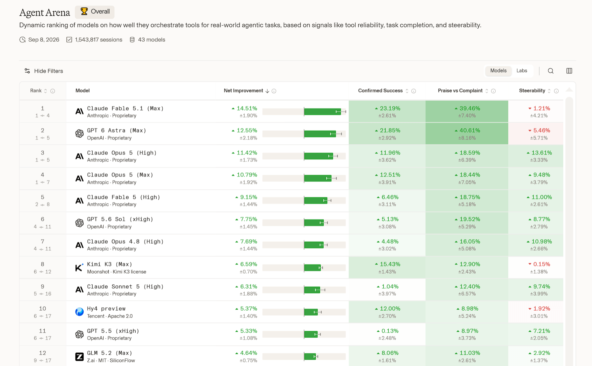Click the rank 8 cell for Kimi K3
The height and width of the screenshot is (366, 592).
tap(43, 267)
